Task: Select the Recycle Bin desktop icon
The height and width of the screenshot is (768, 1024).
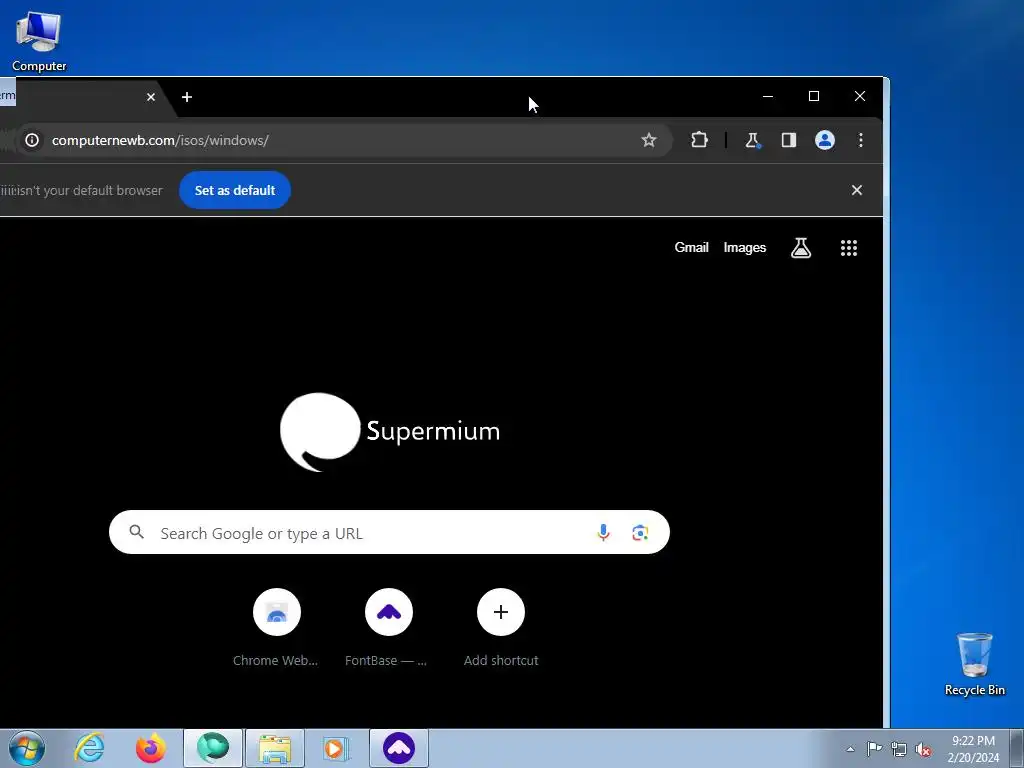Action: [x=974, y=664]
